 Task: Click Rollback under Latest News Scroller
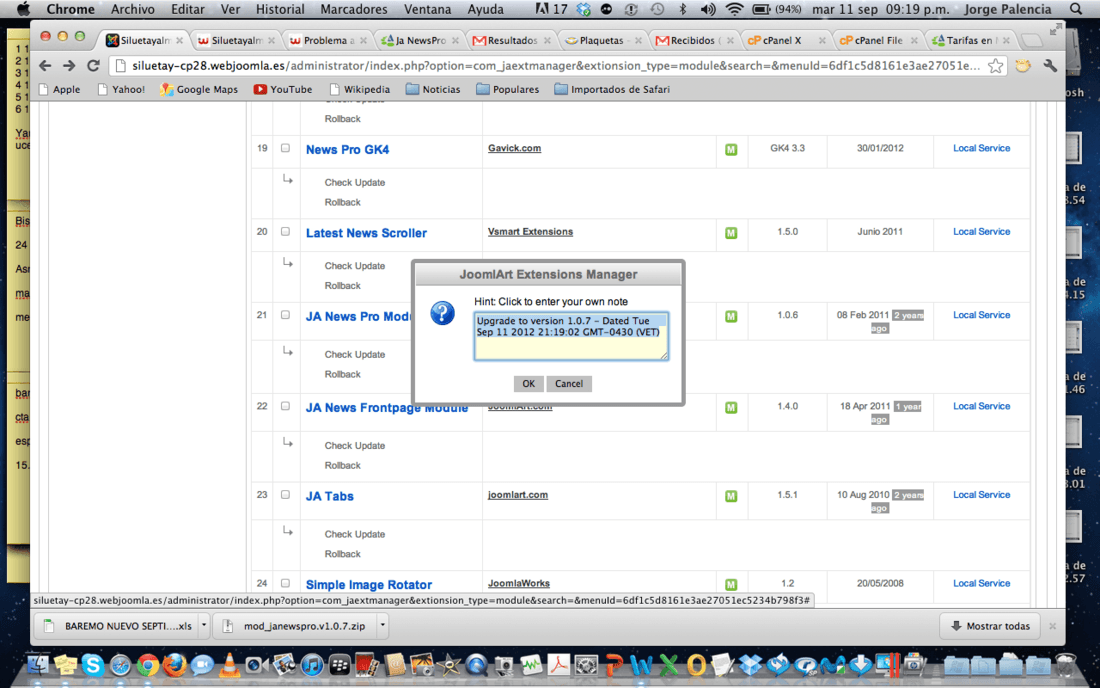point(342,285)
